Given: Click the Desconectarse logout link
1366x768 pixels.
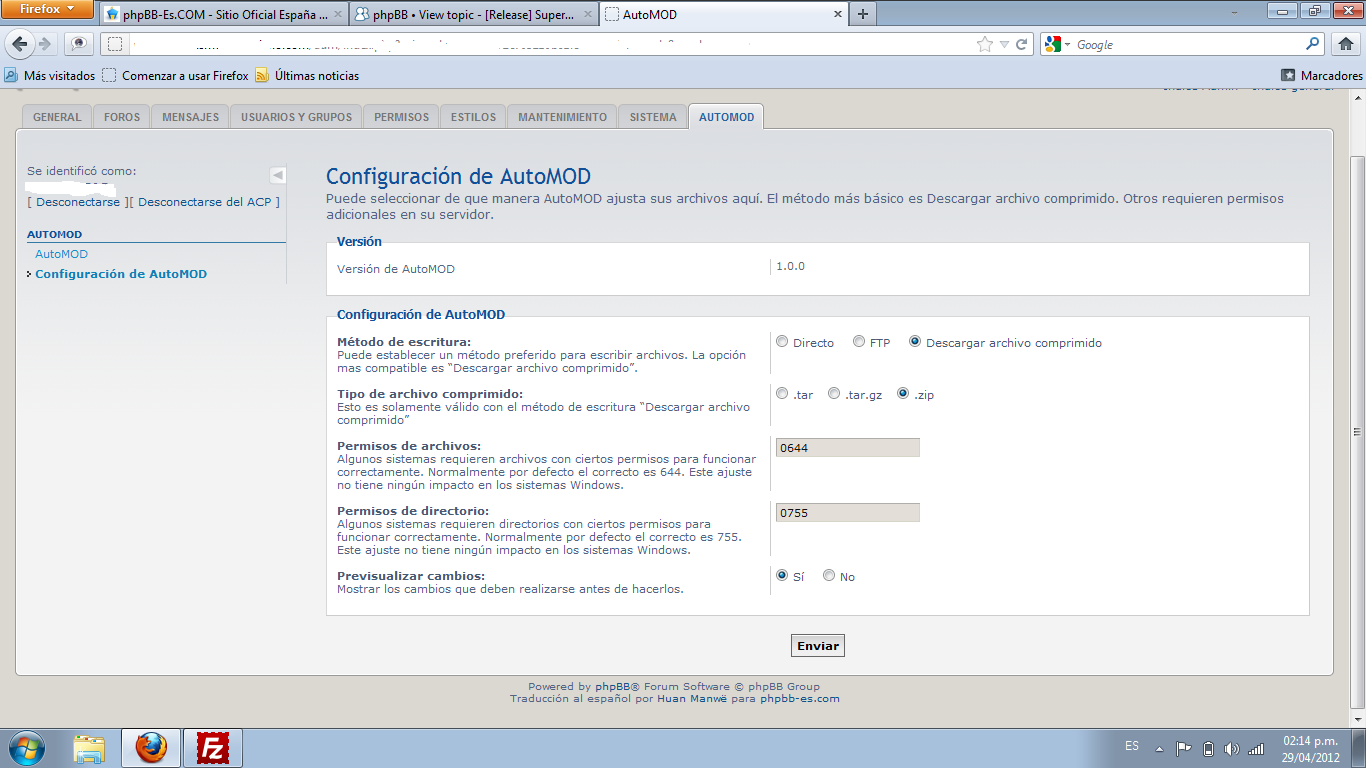Looking at the screenshot, I should tap(78, 202).
